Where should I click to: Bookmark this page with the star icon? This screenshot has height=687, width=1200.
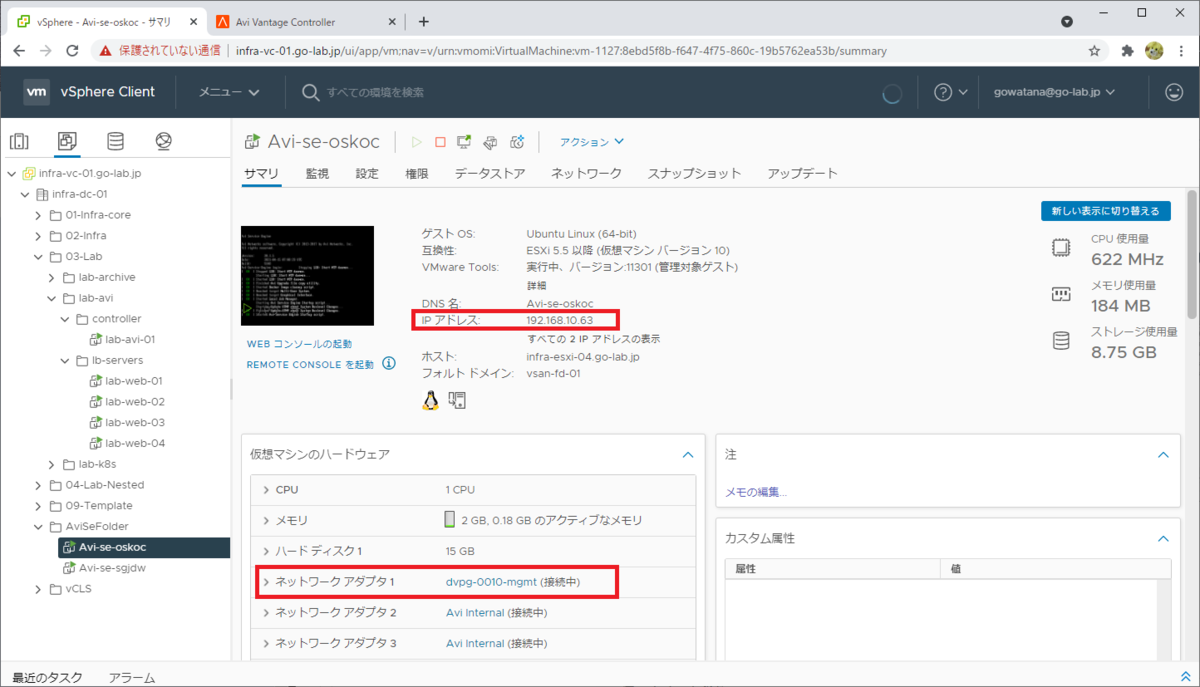click(1095, 50)
